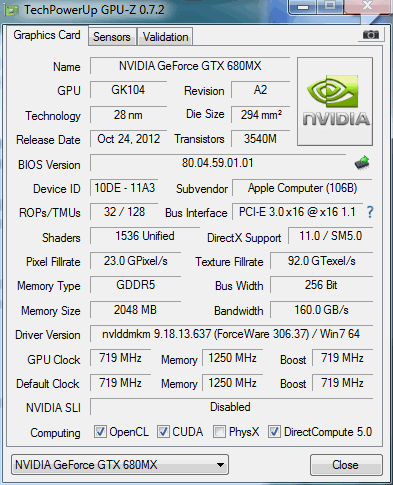Toggle the CUDA checkbox
The height and width of the screenshot is (485, 393).
163,432
